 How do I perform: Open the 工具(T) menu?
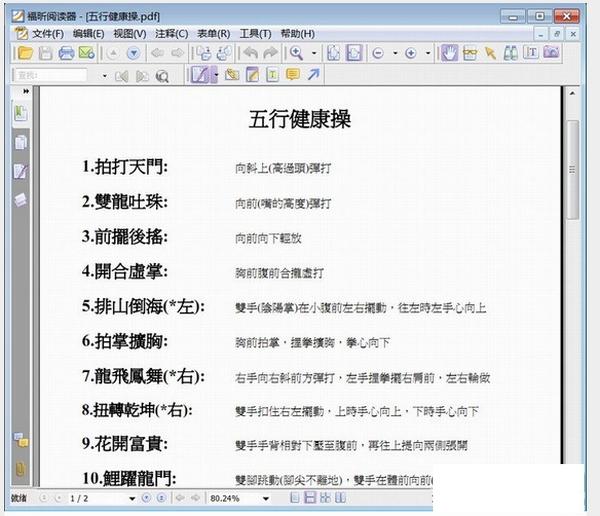coord(255,34)
